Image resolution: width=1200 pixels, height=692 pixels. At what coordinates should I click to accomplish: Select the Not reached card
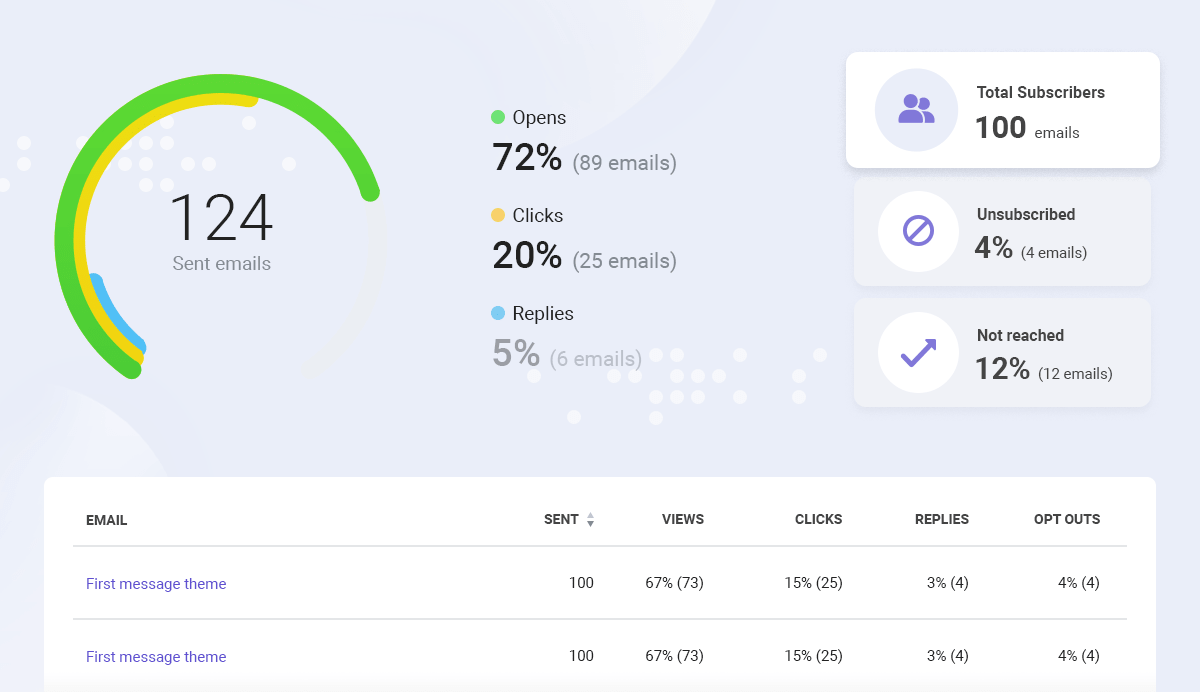1002,352
